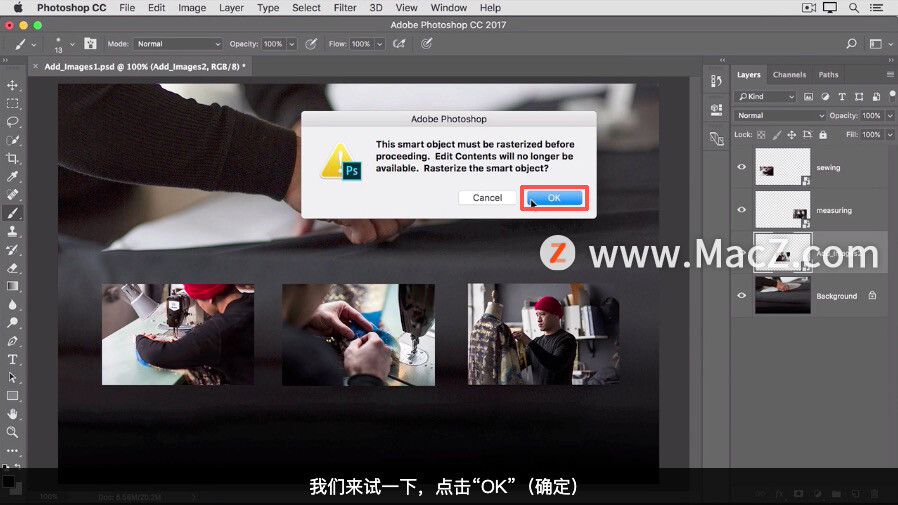Cancel the rasterize dialog

[x=487, y=198]
